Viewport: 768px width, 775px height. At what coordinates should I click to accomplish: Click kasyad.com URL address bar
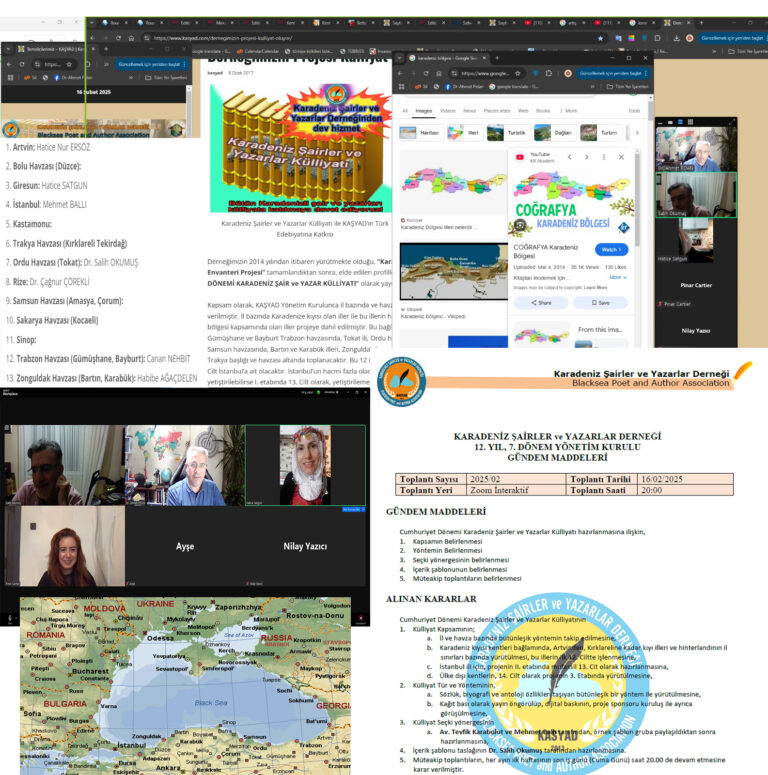[371, 38]
